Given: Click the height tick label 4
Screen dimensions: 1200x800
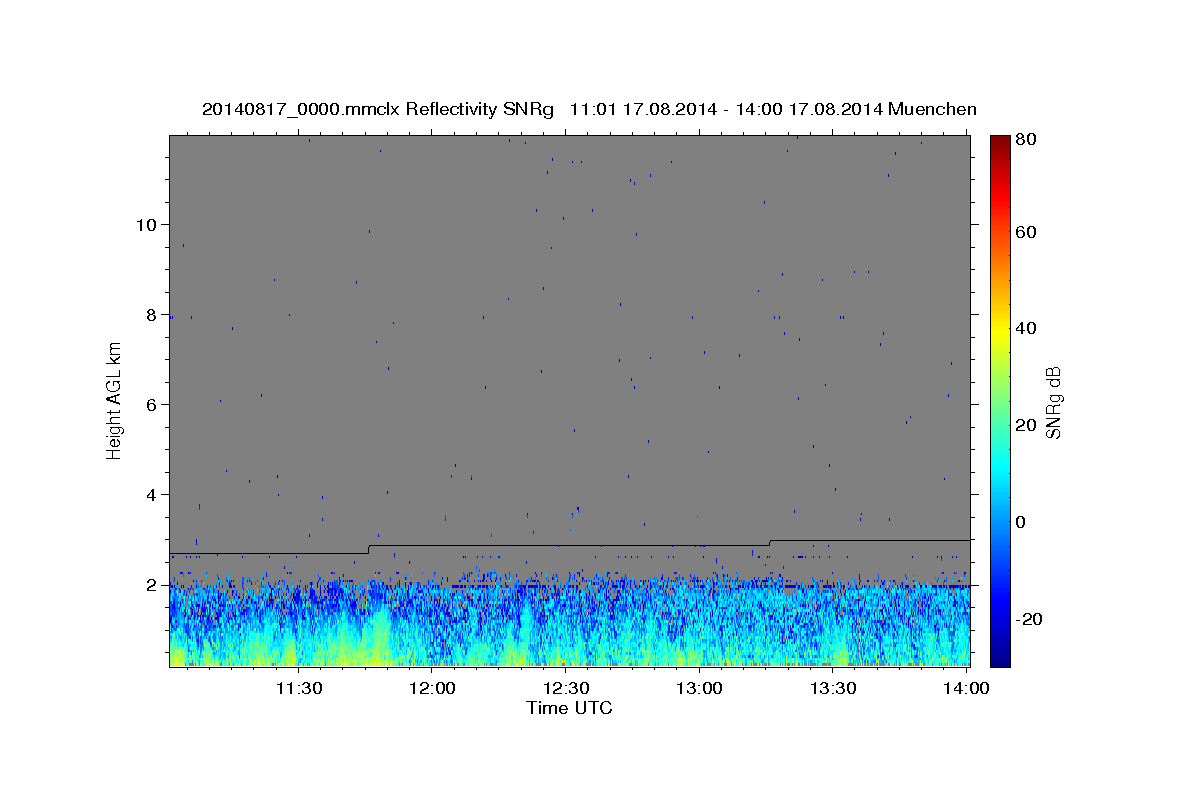Looking at the screenshot, I should [x=152, y=494].
